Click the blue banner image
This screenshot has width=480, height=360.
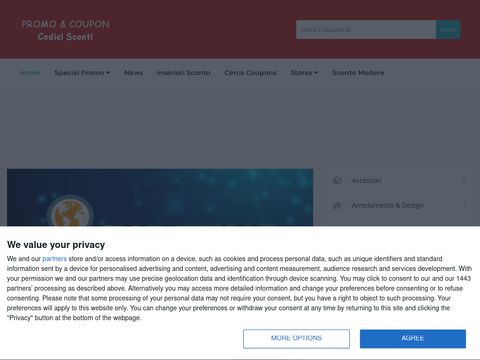(160, 198)
